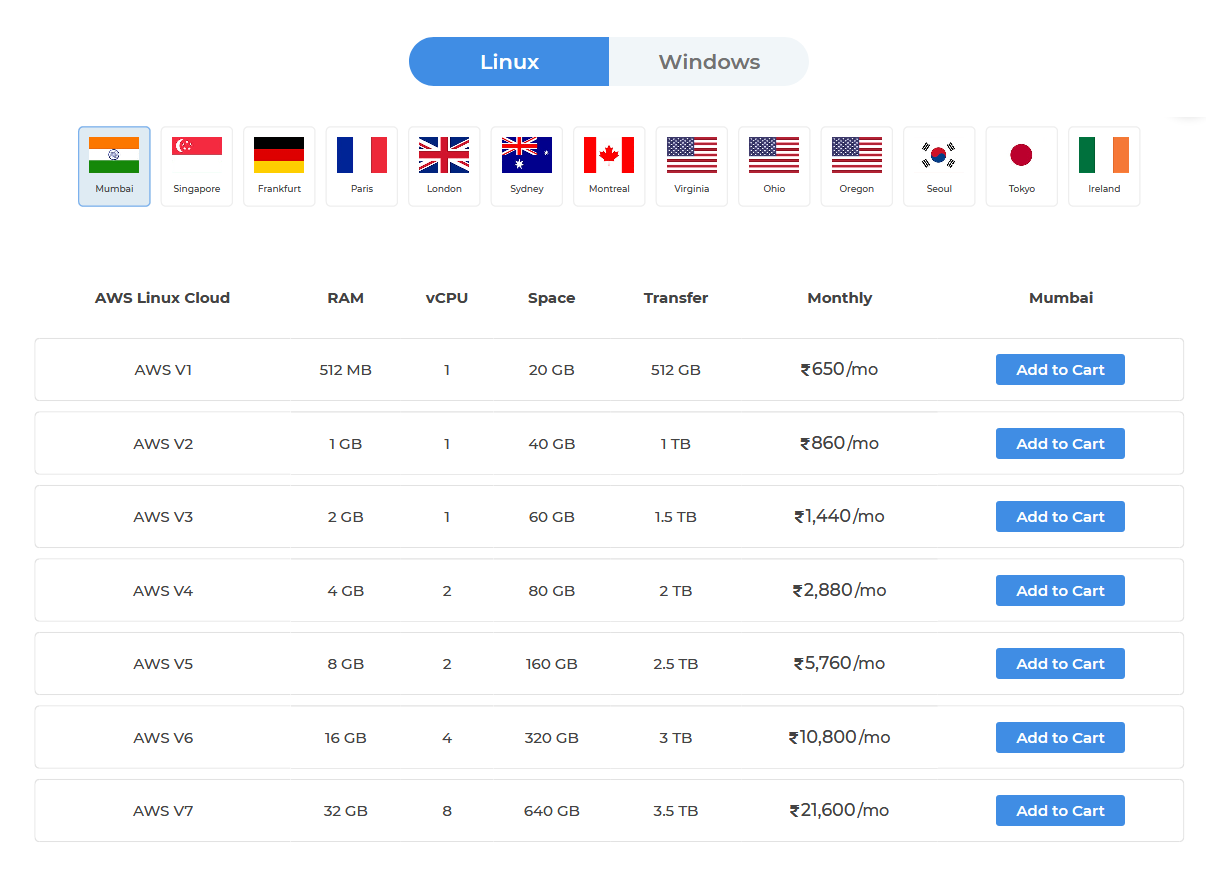Viewport: 1206px width, 873px height.
Task: Click the AWS V2 plan name
Action: [163, 444]
